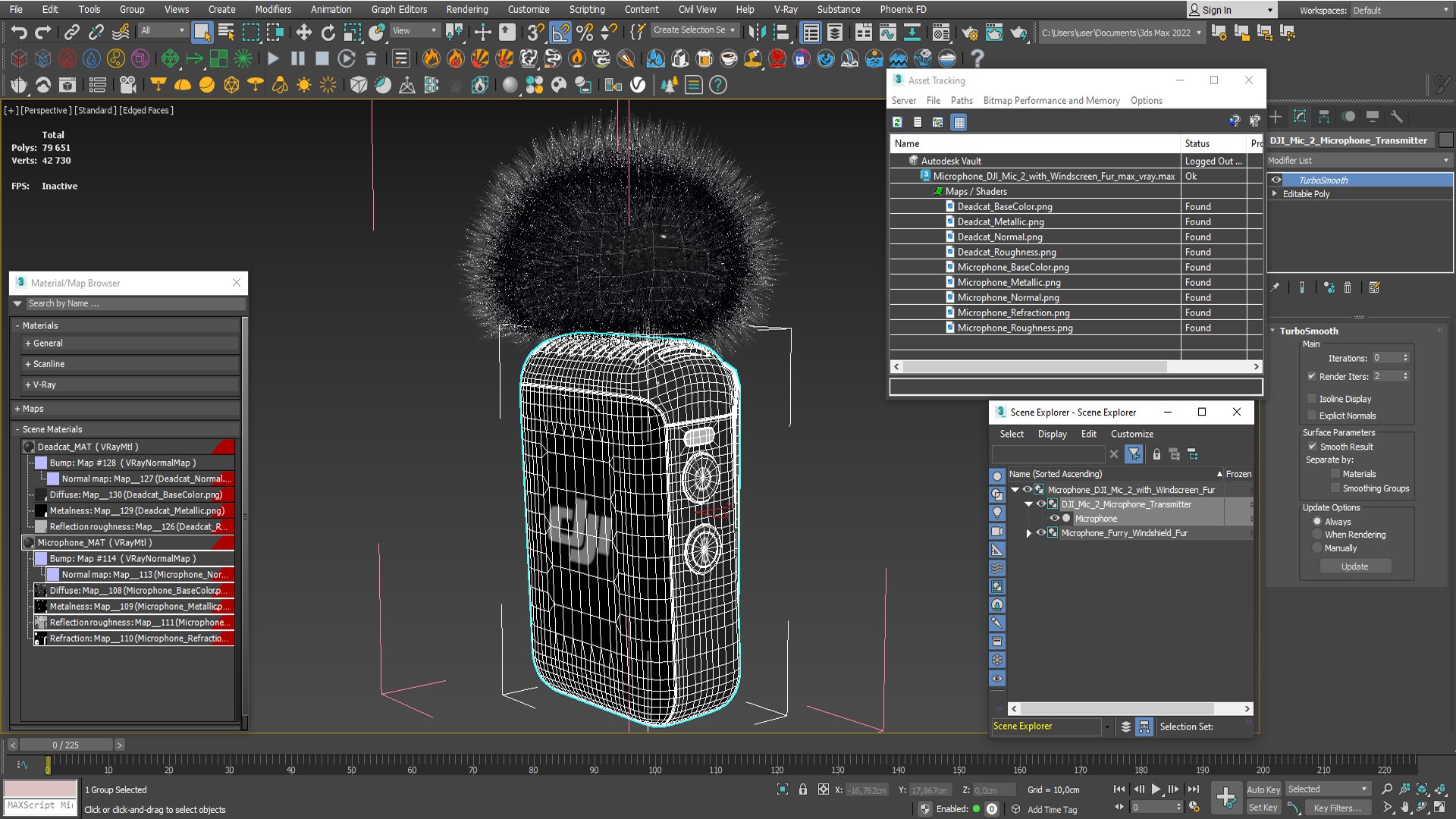
Task: Open the Paths menu in Asset Tracking
Action: click(x=962, y=100)
